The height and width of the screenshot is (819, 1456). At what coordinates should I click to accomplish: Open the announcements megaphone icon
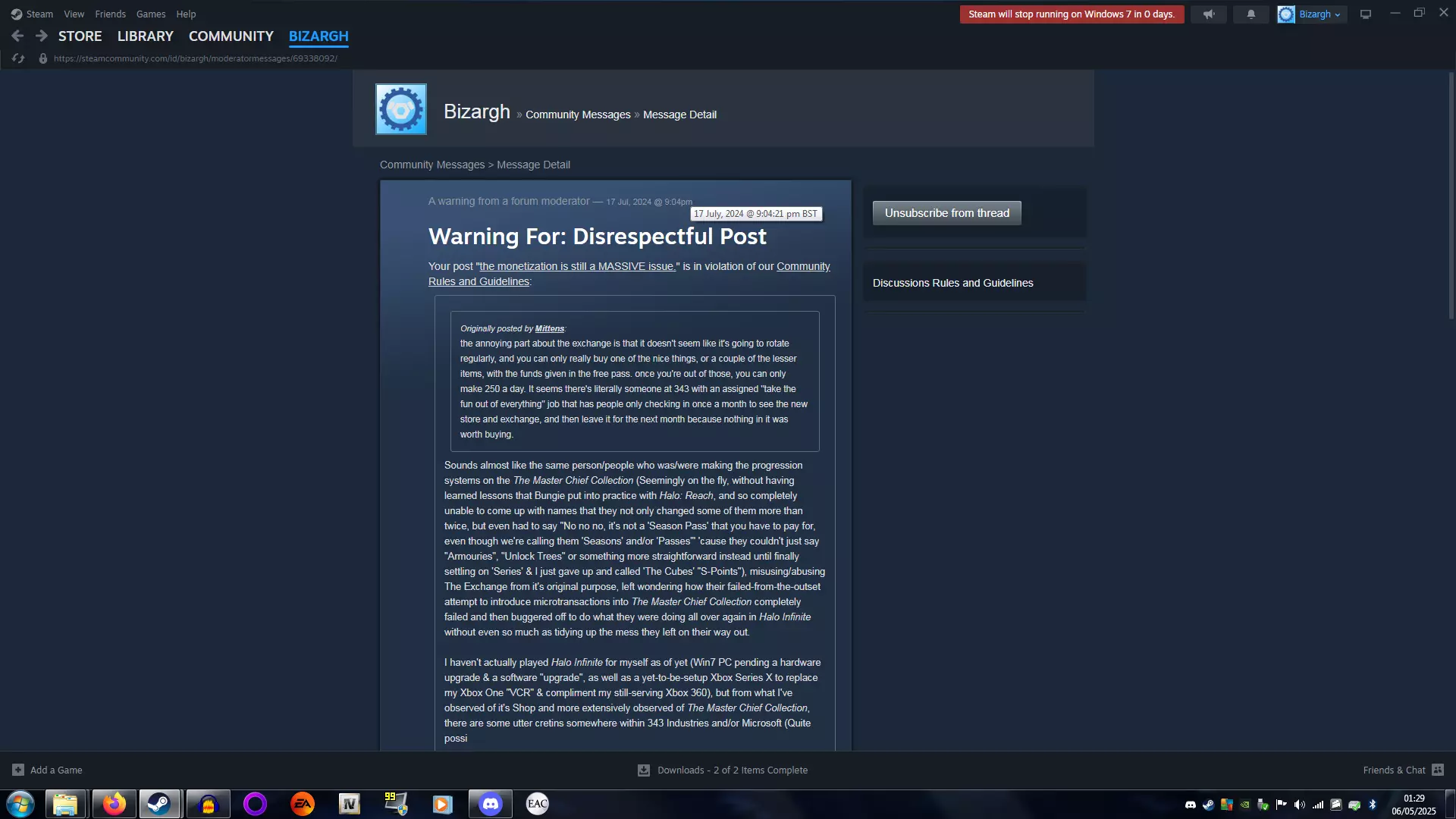[1209, 14]
